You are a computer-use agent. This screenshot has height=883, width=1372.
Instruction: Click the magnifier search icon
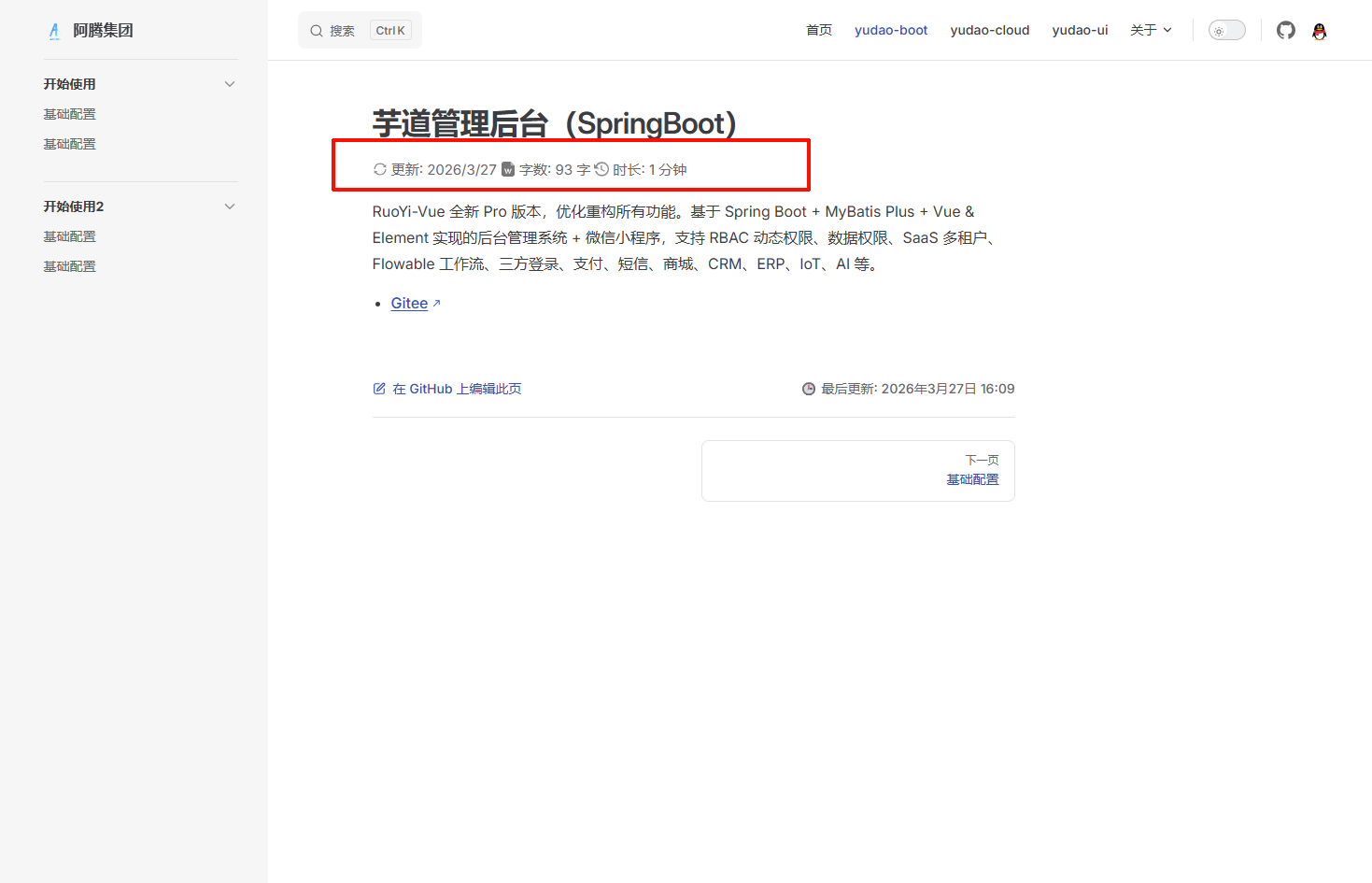tap(317, 31)
